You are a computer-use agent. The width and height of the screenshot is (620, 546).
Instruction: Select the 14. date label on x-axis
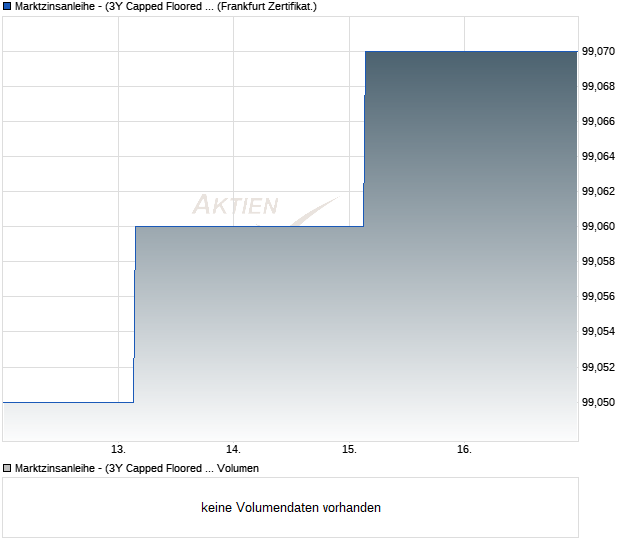(233, 449)
